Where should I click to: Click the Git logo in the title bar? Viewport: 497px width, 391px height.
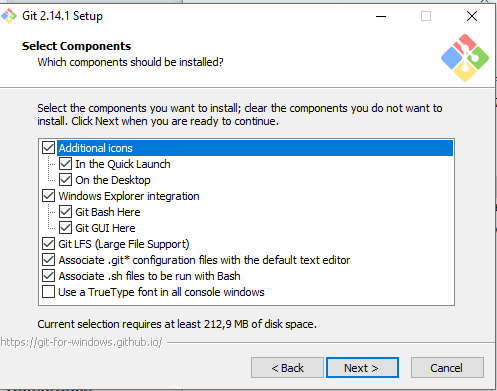tap(9, 16)
